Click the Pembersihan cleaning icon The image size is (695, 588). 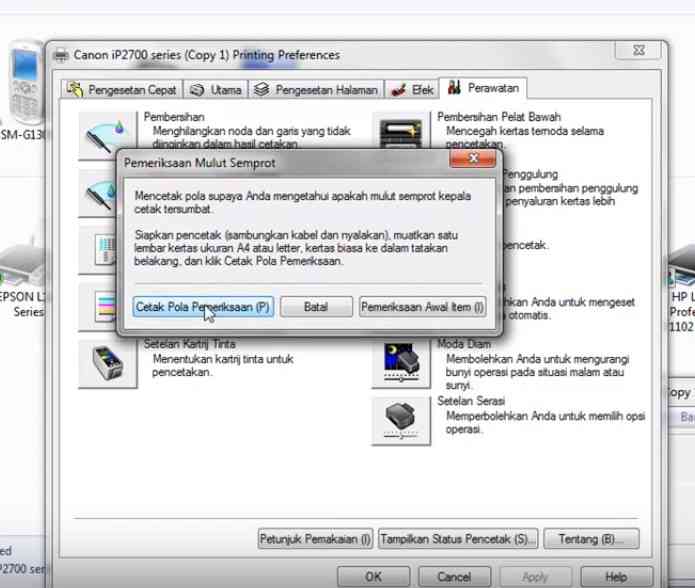107,136
